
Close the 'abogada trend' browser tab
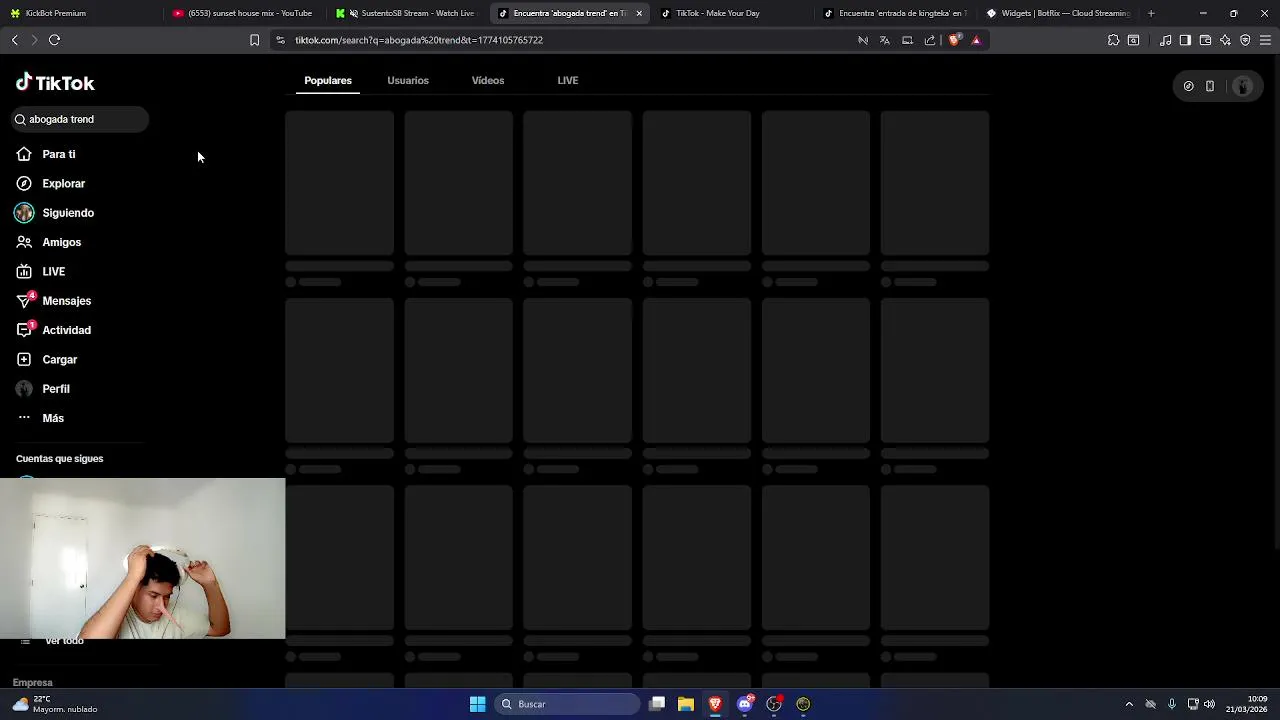pyautogui.click(x=639, y=13)
